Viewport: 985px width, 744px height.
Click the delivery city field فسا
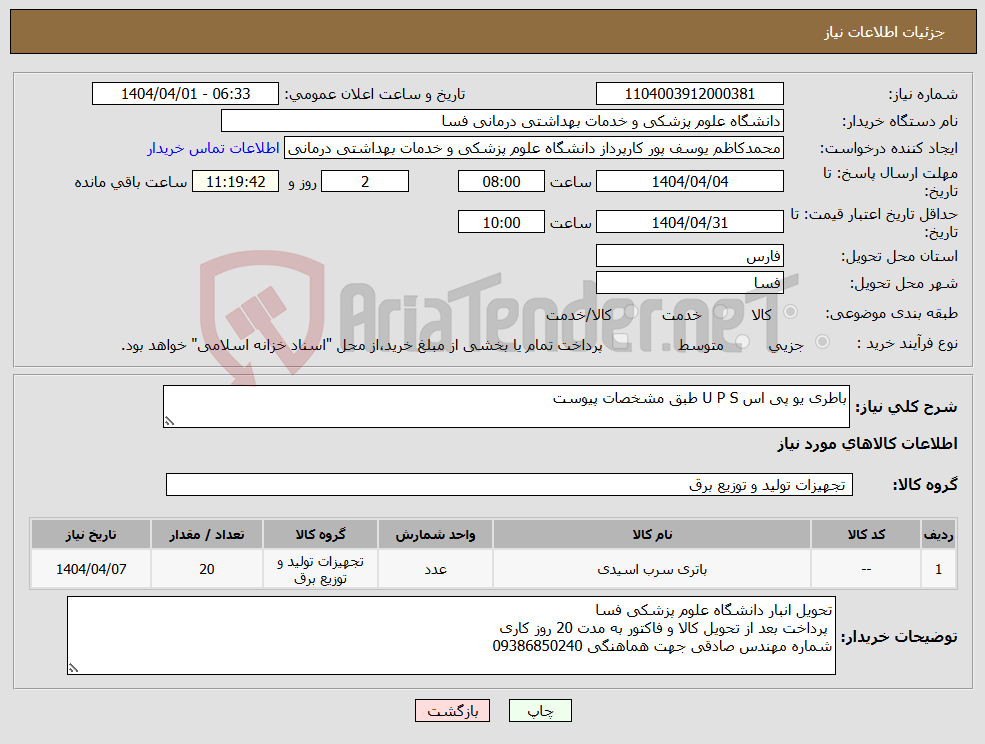[x=690, y=283]
